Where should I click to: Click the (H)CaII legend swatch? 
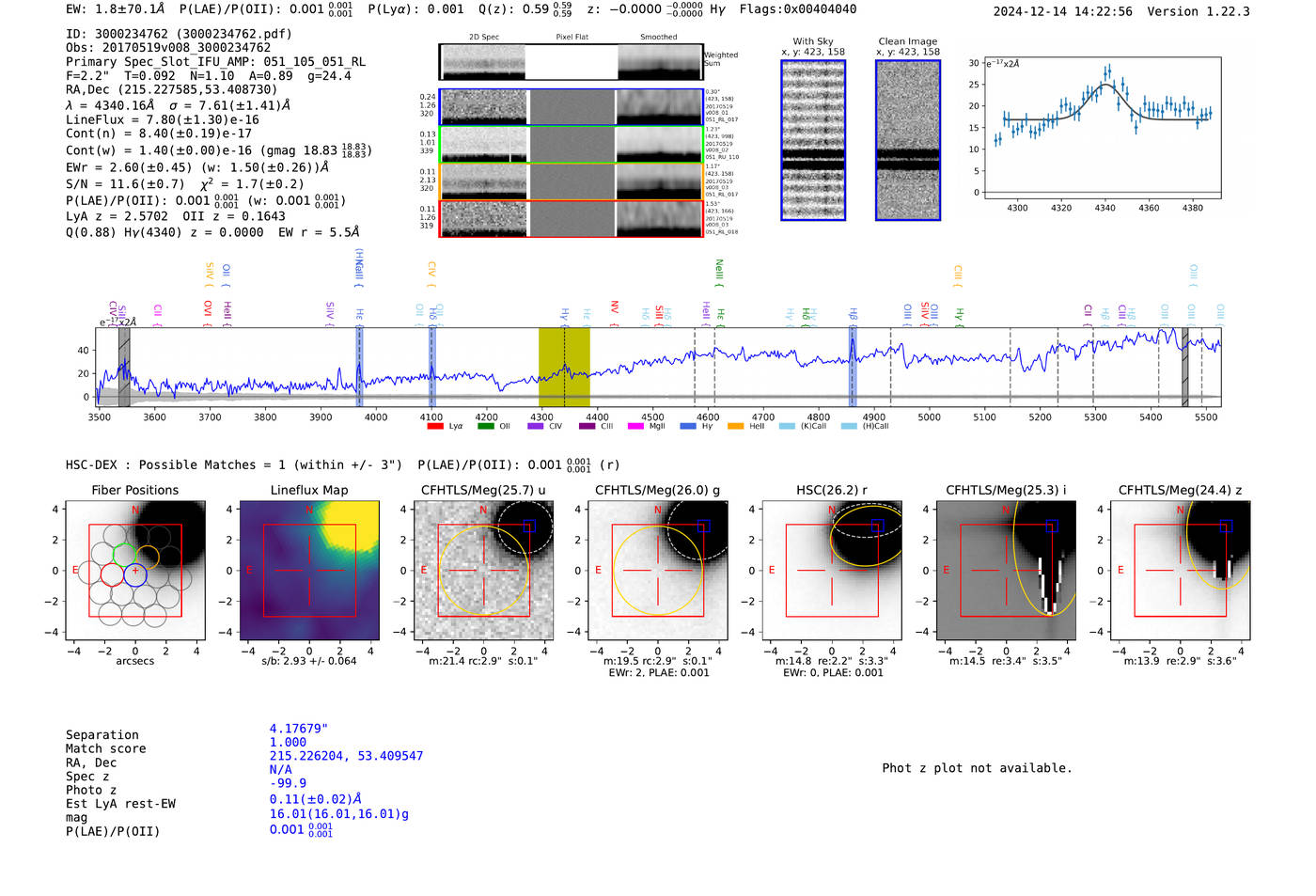coord(849,426)
